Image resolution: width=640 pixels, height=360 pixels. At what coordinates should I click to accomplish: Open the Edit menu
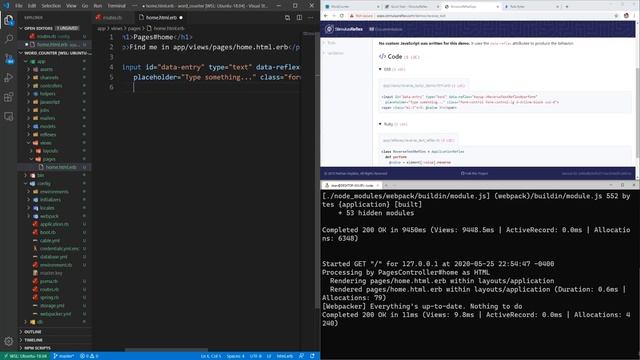(32, 6)
